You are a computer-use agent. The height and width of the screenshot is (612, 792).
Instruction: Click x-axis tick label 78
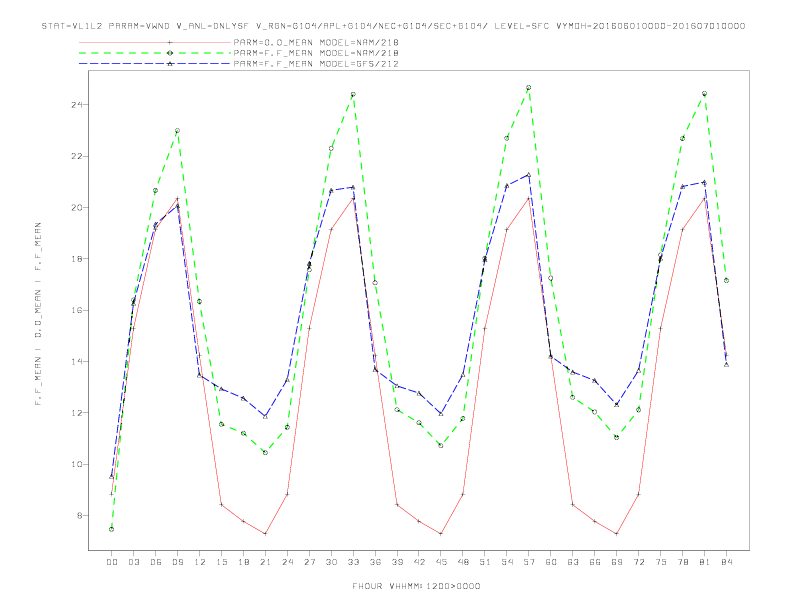tap(682, 562)
